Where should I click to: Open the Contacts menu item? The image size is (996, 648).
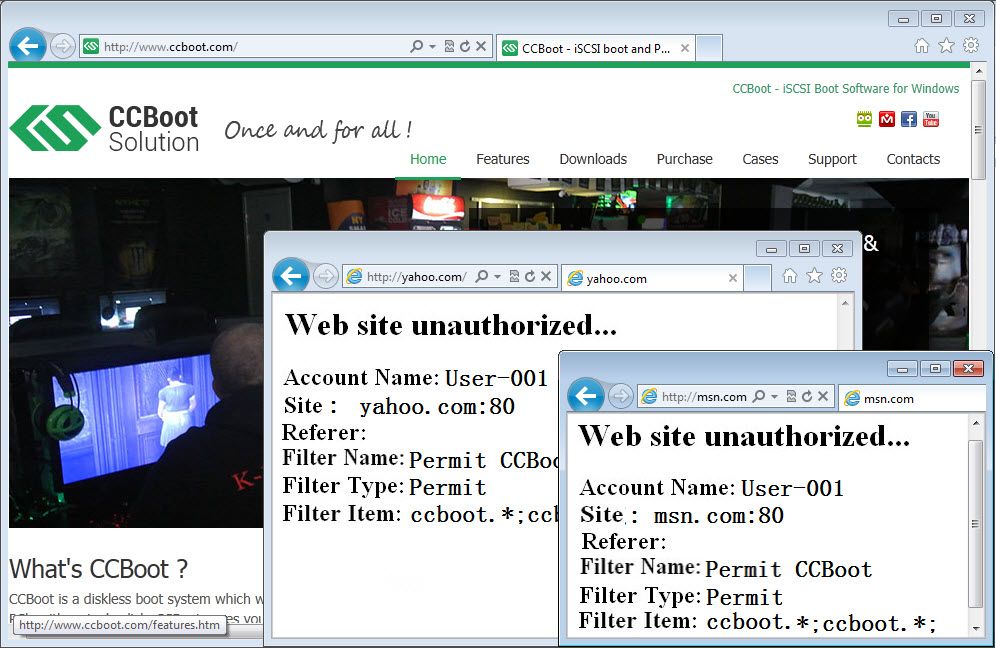point(913,159)
